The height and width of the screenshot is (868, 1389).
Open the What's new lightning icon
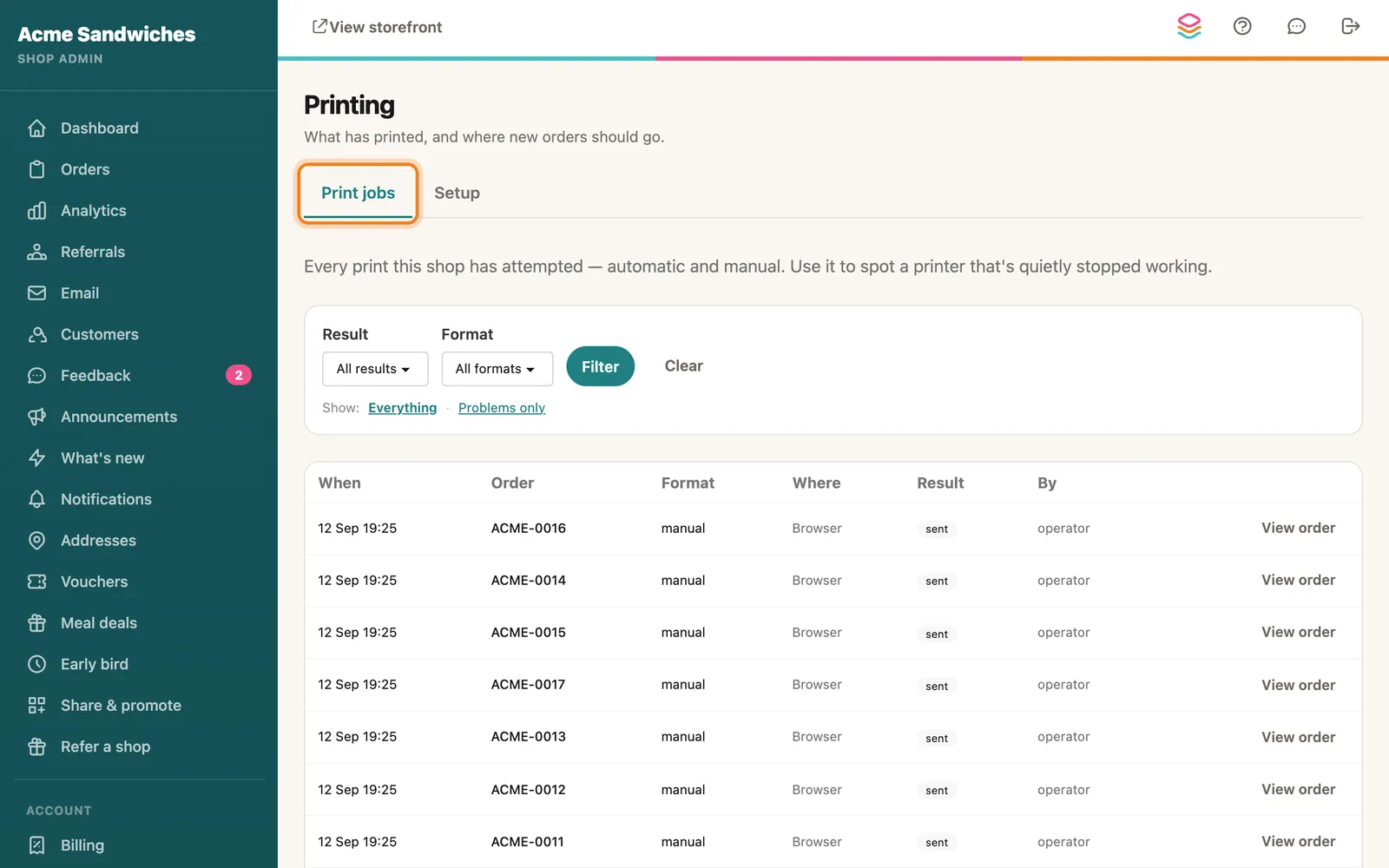tap(36, 458)
